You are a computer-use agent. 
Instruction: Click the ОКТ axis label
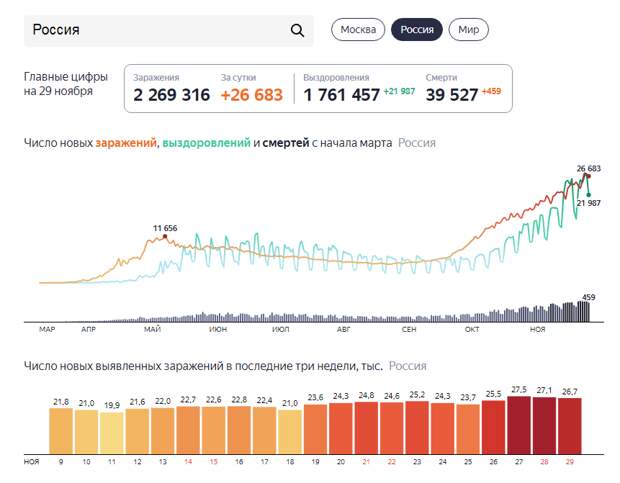point(472,329)
